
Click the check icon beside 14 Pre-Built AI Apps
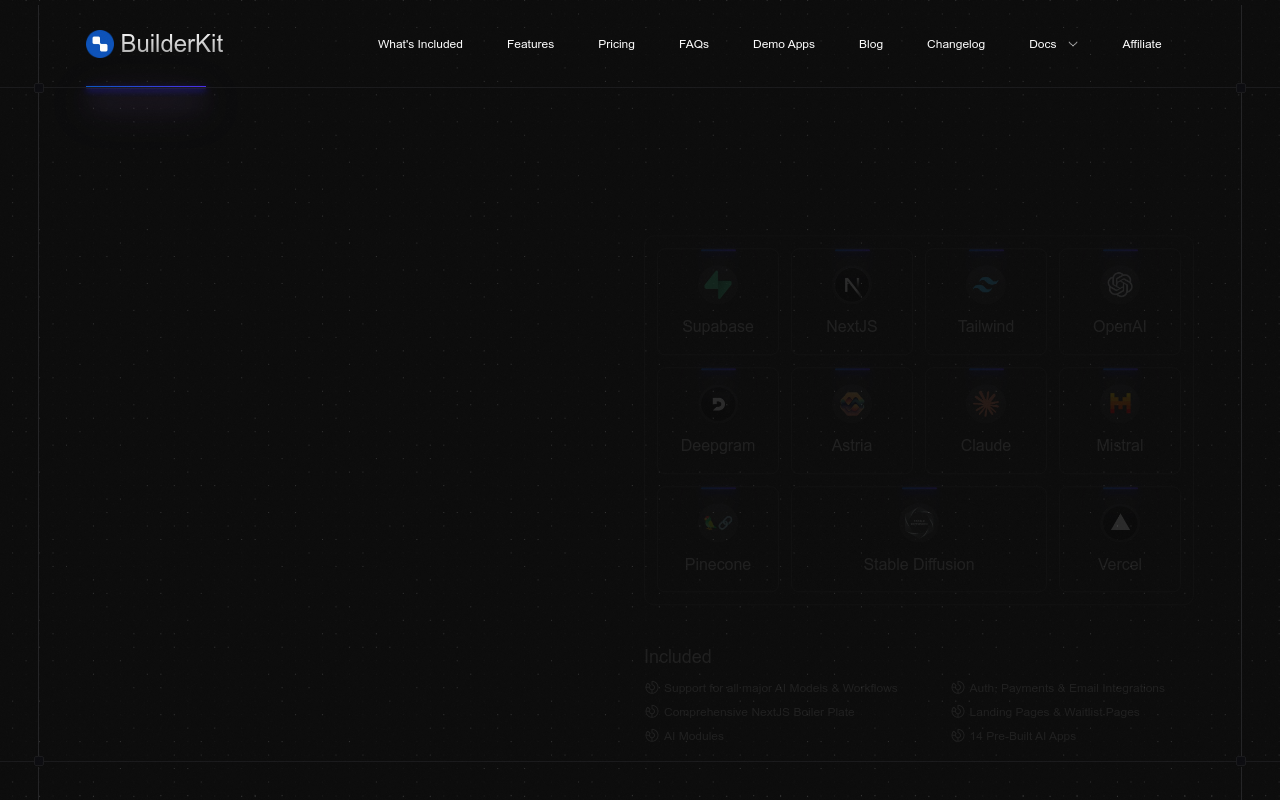pyautogui.click(x=958, y=736)
